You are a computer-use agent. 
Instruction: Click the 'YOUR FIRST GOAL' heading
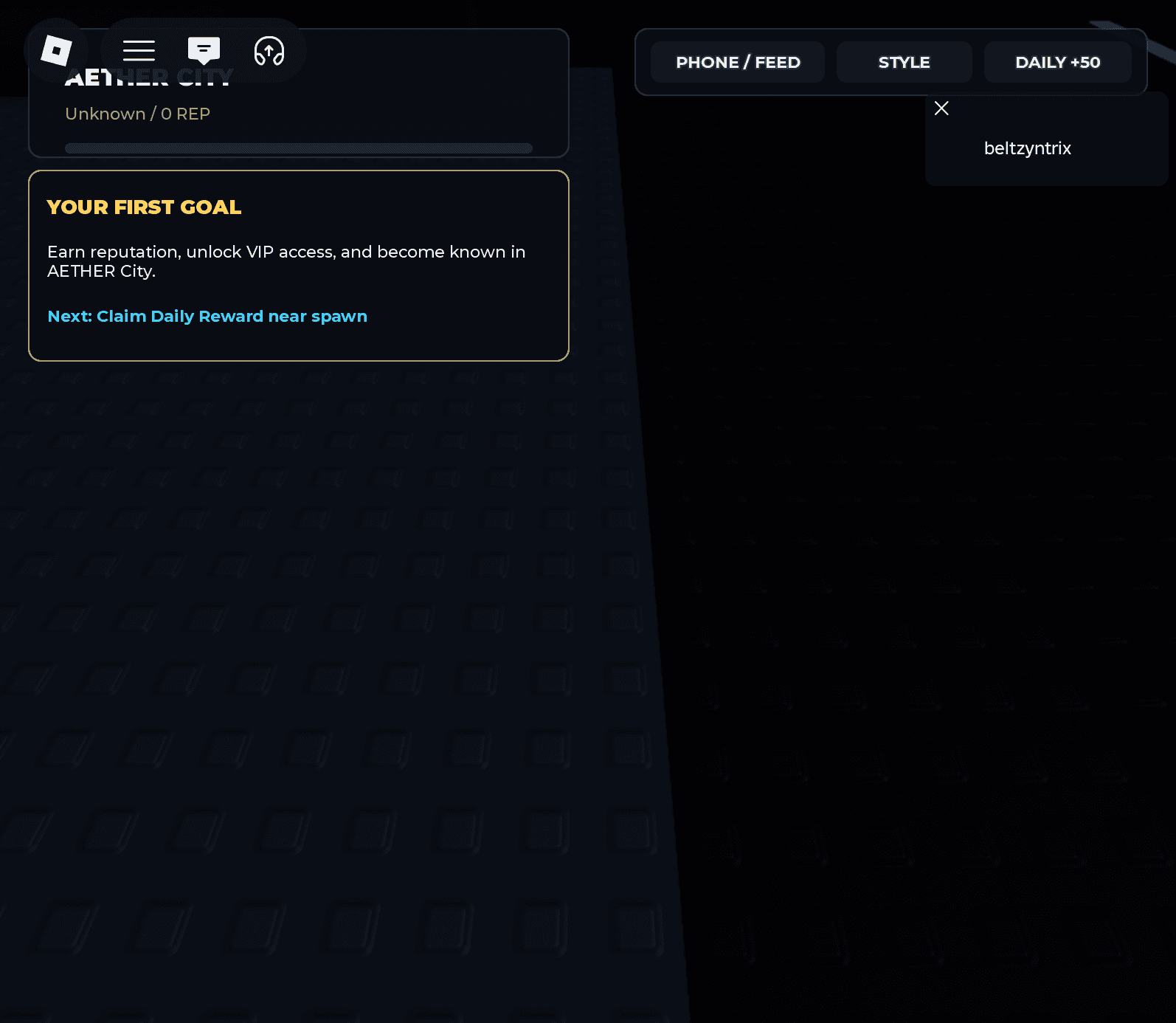(x=144, y=207)
